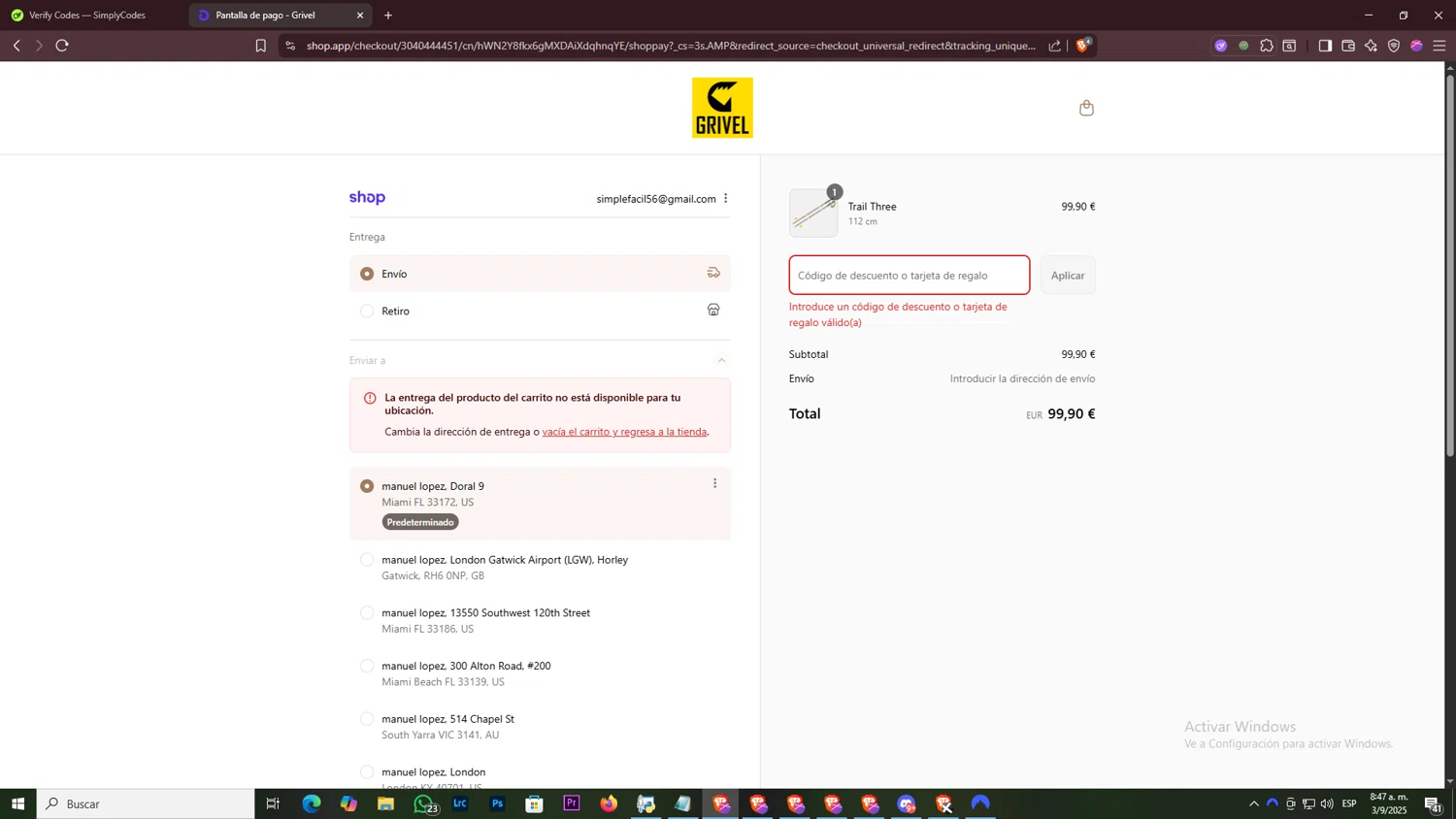The height and width of the screenshot is (819, 1456).
Task: Click the green globe extension icon
Action: click(1243, 46)
